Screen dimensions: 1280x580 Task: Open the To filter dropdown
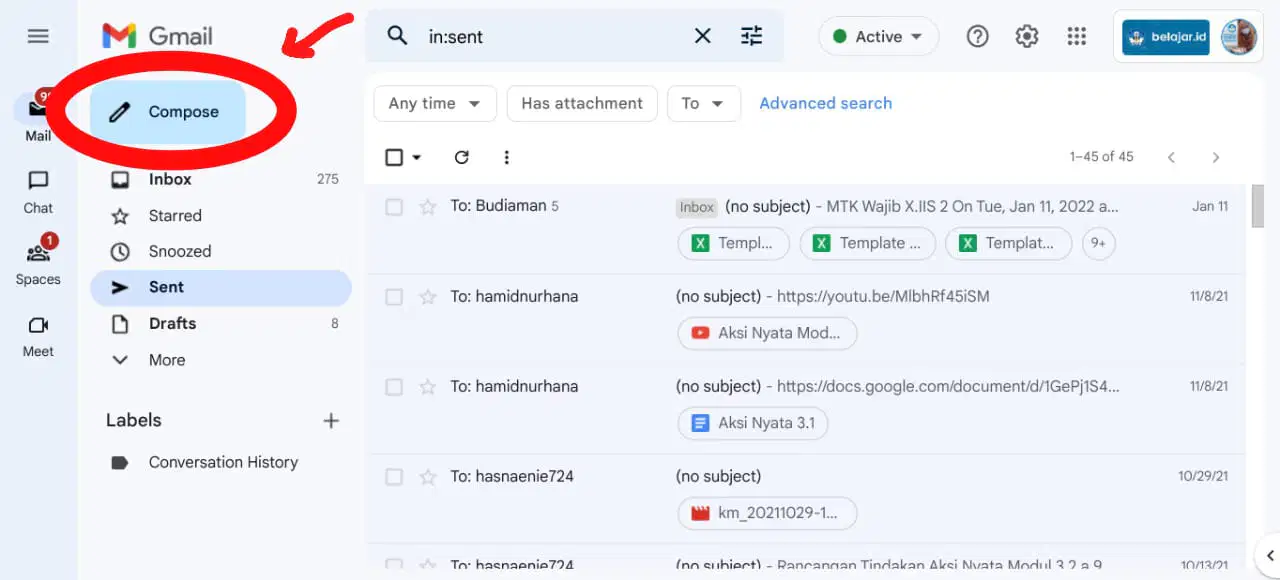pos(704,104)
